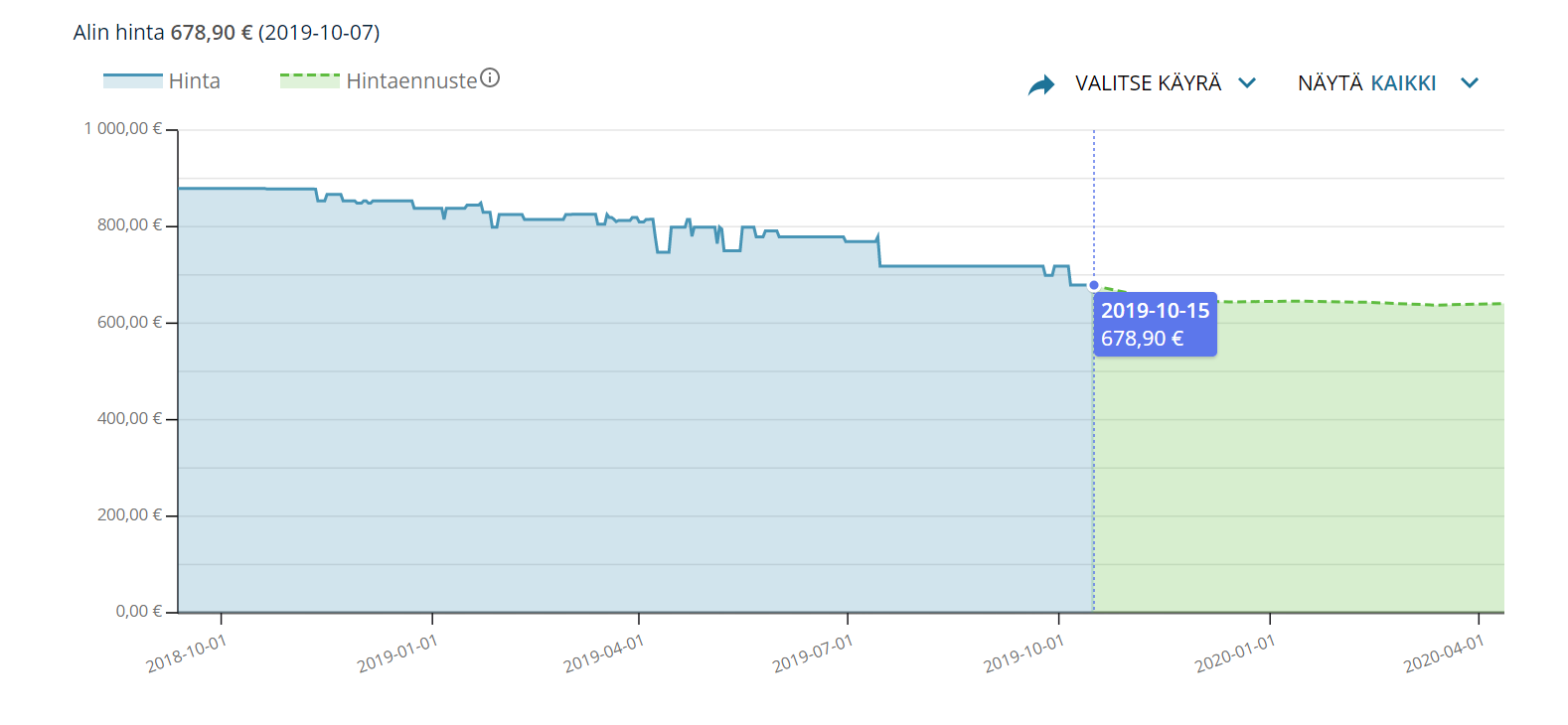Viewport: 1568px width, 725px height.
Task: Open the Hintaennuste info icon
Action: 490,77
